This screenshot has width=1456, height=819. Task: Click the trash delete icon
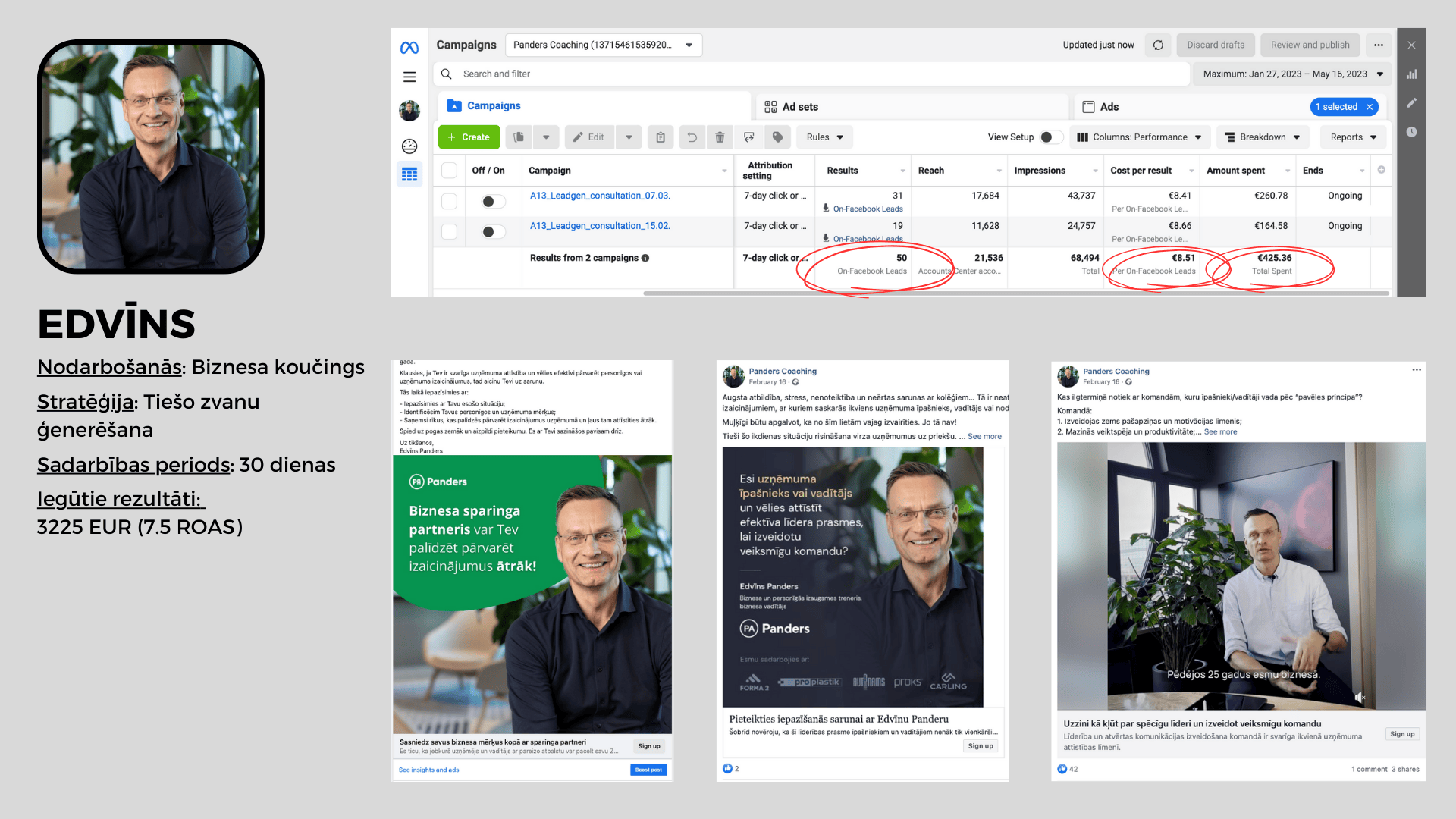point(720,137)
